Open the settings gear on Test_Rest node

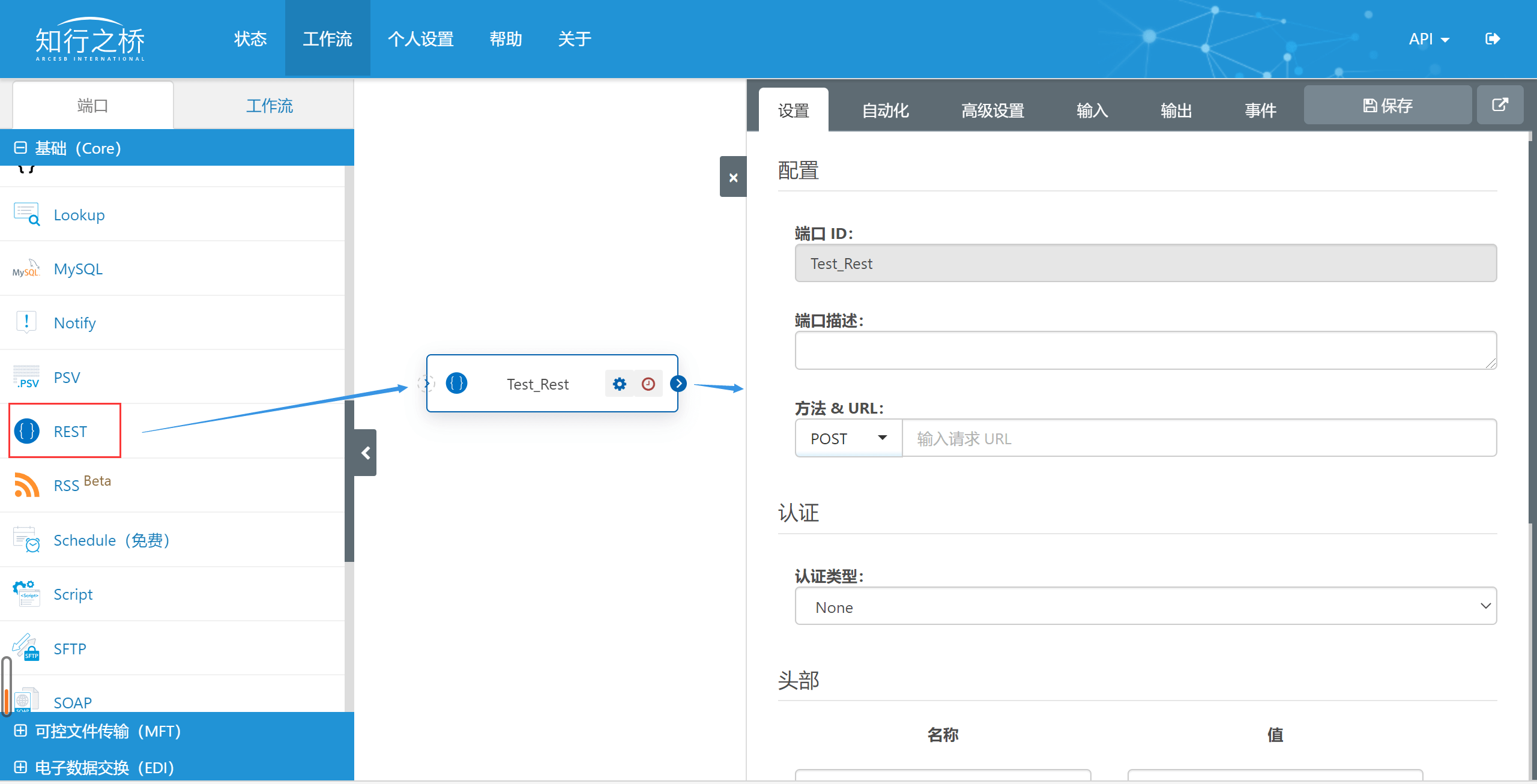click(620, 384)
